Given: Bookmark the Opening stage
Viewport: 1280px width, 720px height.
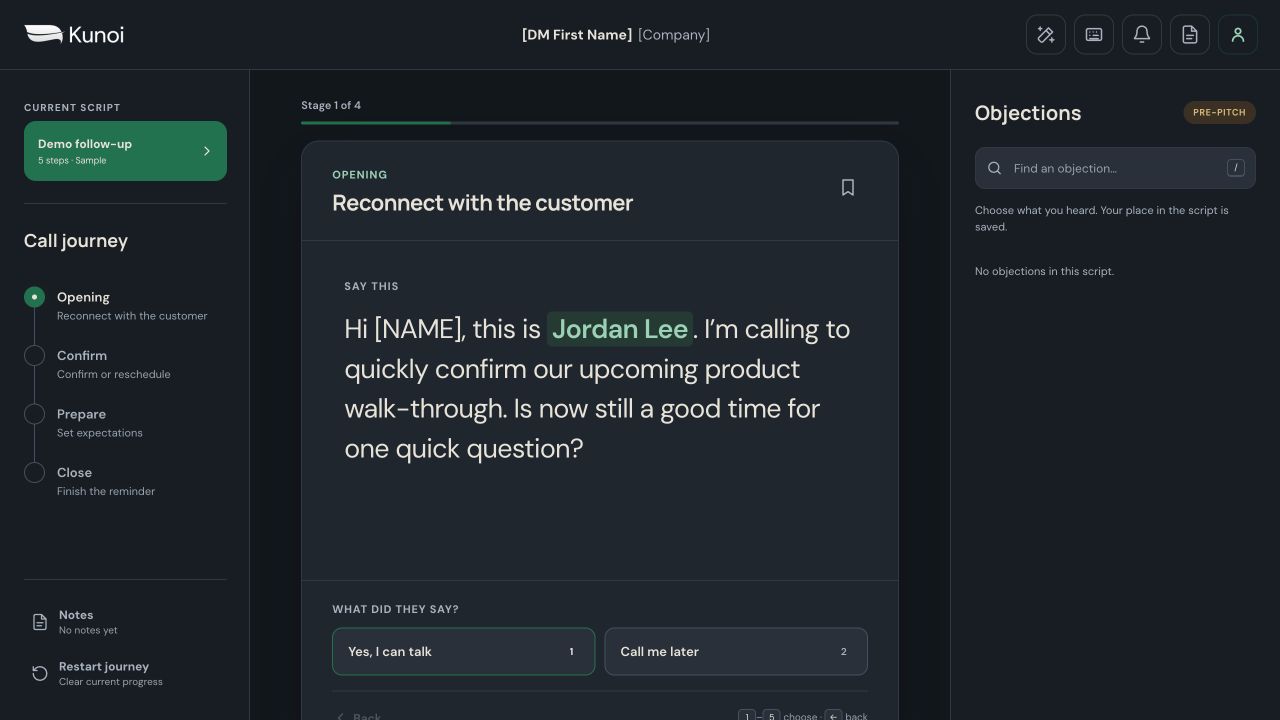Looking at the screenshot, I should [x=848, y=188].
